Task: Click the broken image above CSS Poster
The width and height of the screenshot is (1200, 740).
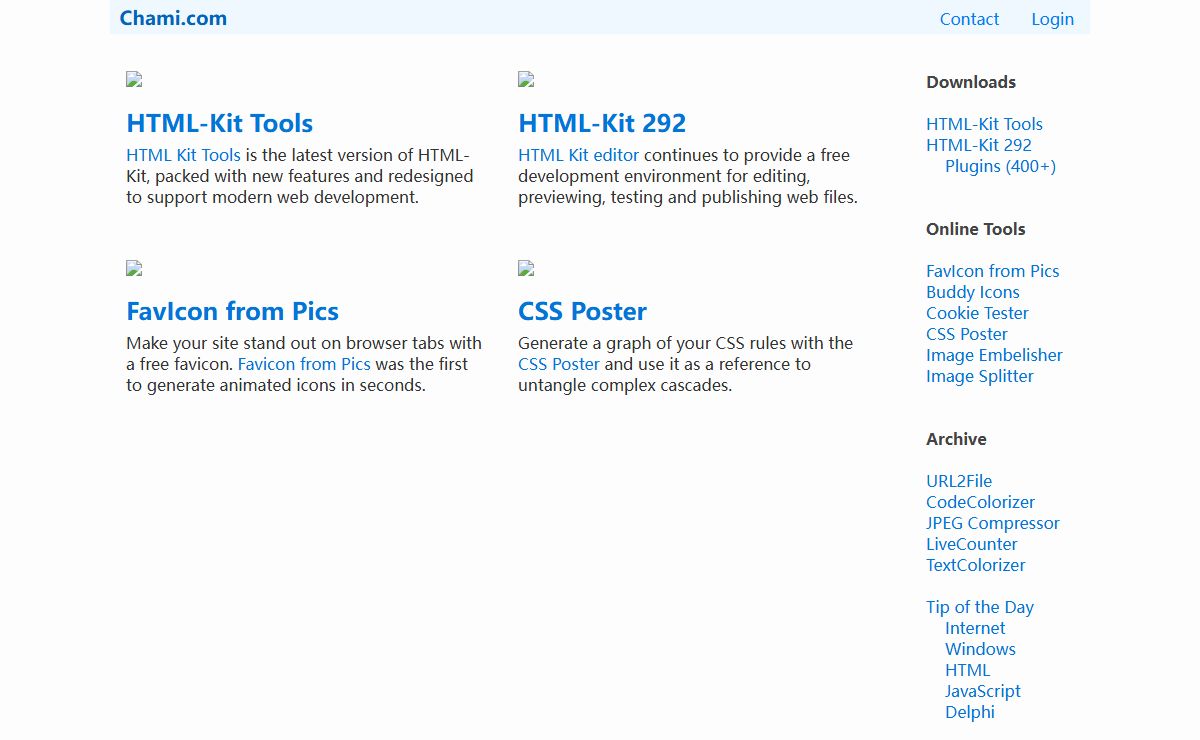Action: pos(526,268)
